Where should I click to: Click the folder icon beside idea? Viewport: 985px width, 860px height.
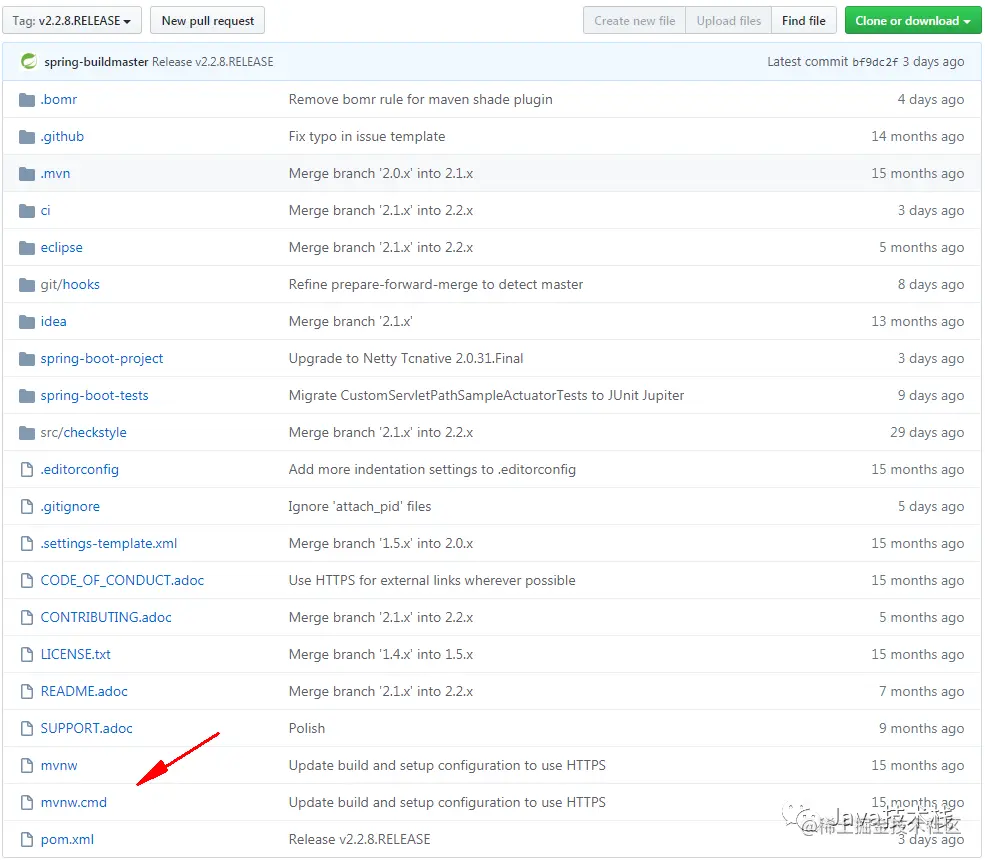[x=27, y=322]
